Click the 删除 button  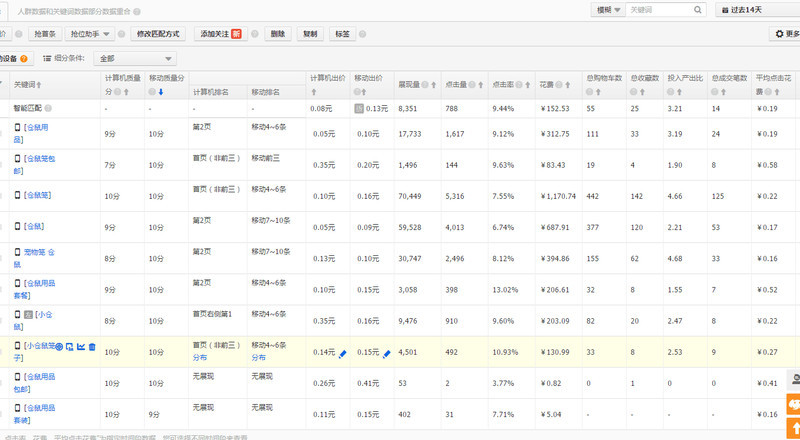point(278,34)
